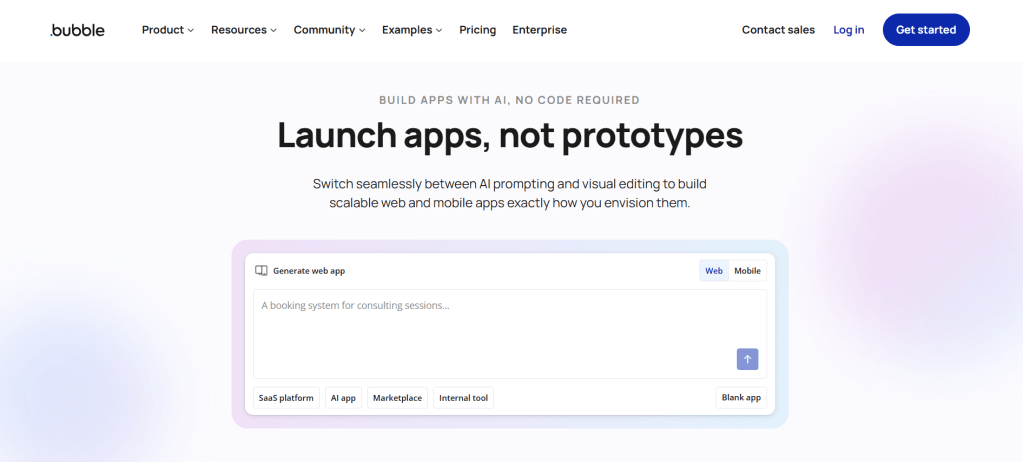Open the Examples dropdown menu

click(x=412, y=30)
